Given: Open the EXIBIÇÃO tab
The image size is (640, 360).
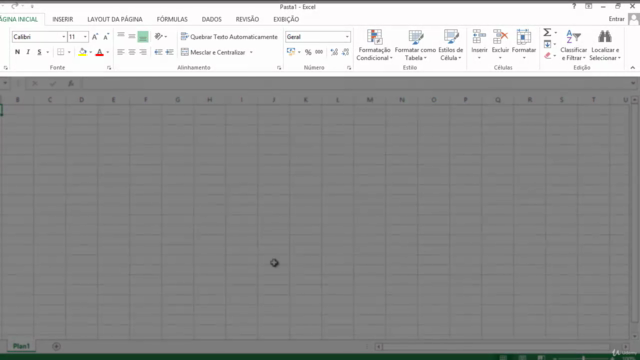Looking at the screenshot, I should (286, 19).
